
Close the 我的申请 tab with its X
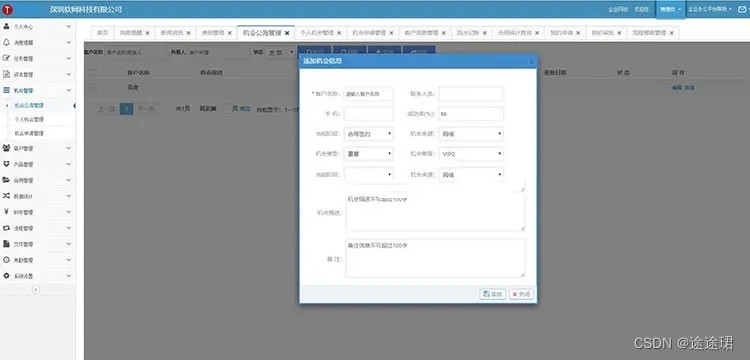[x=578, y=33]
